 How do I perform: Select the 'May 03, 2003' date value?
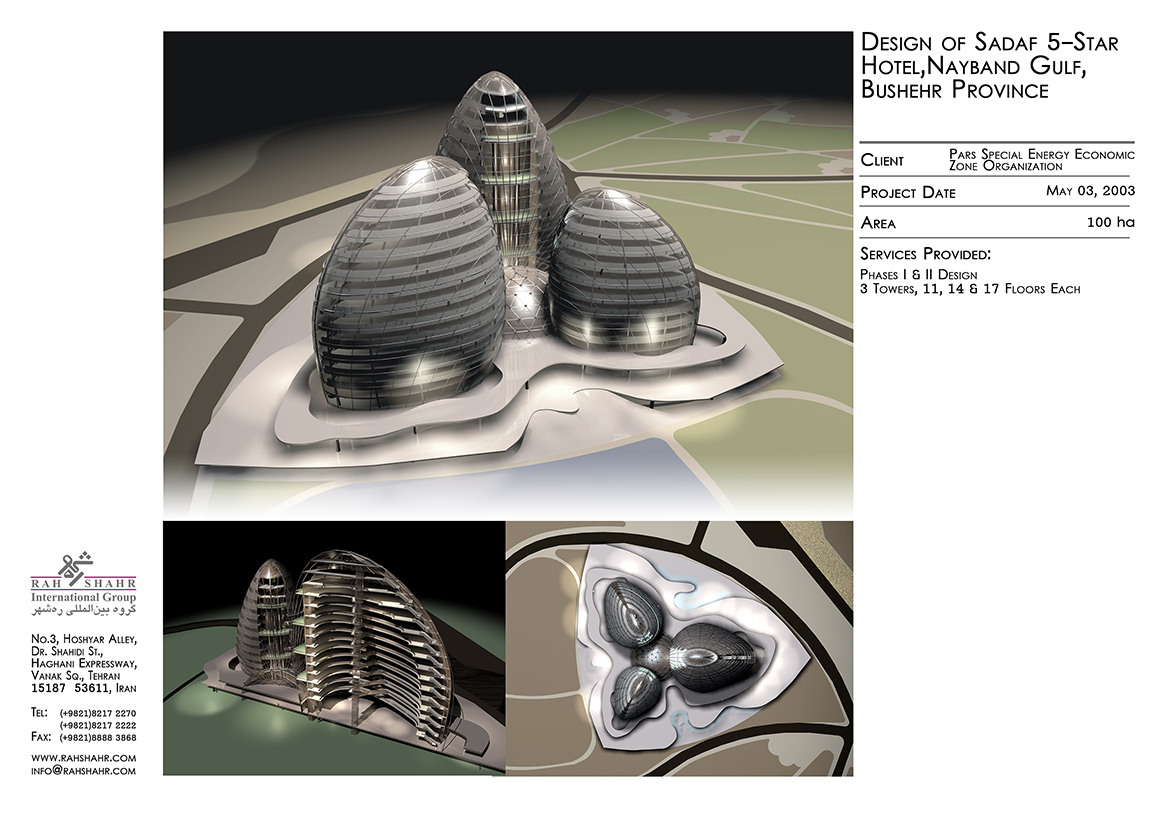click(1090, 191)
